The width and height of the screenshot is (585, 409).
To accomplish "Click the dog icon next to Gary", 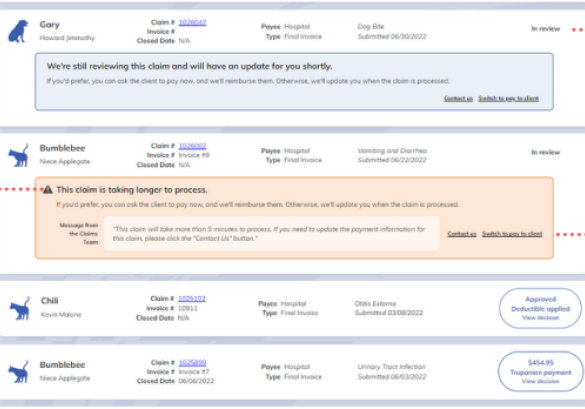I will click(x=18, y=31).
